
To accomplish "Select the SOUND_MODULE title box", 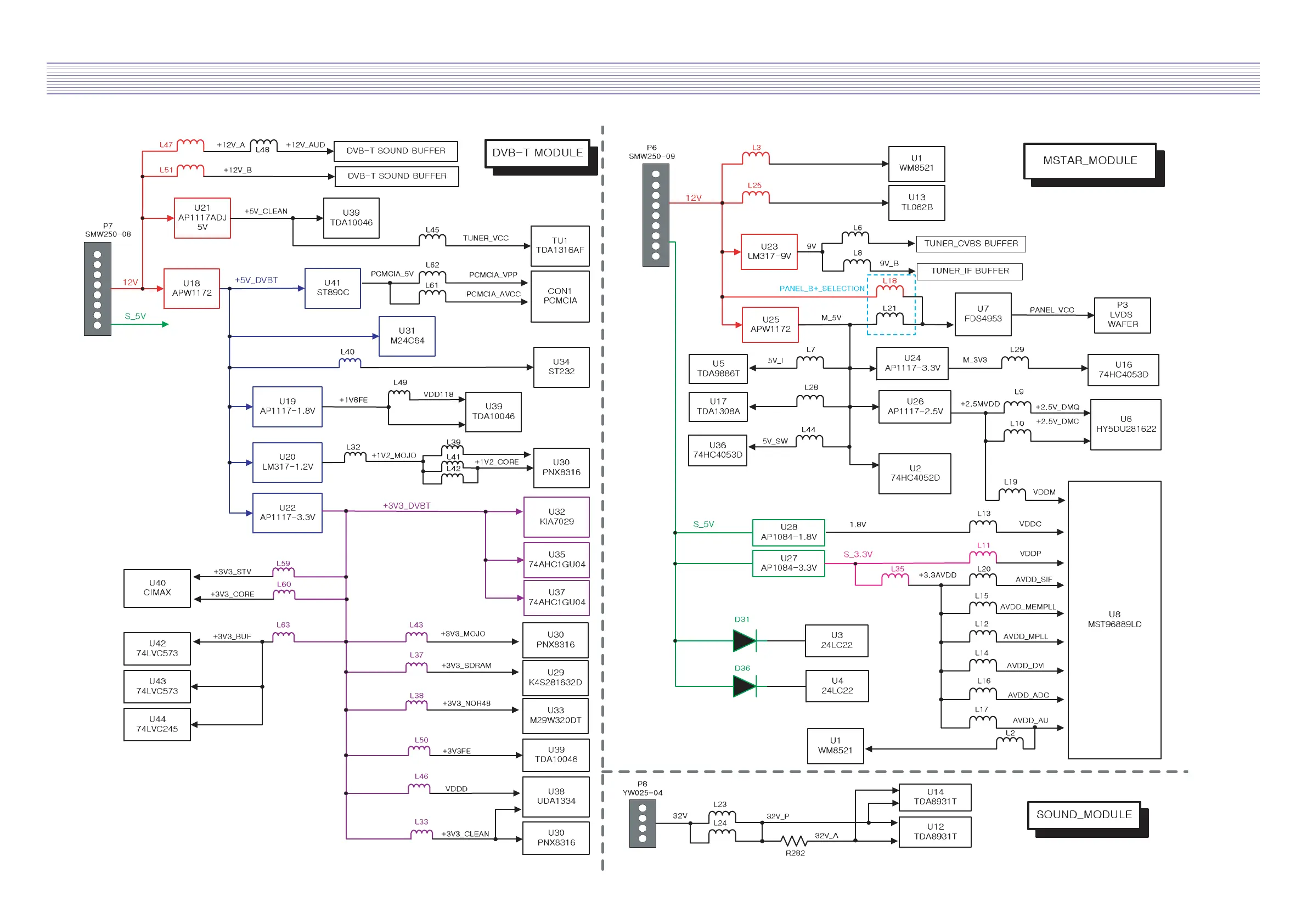I will click(x=1083, y=815).
